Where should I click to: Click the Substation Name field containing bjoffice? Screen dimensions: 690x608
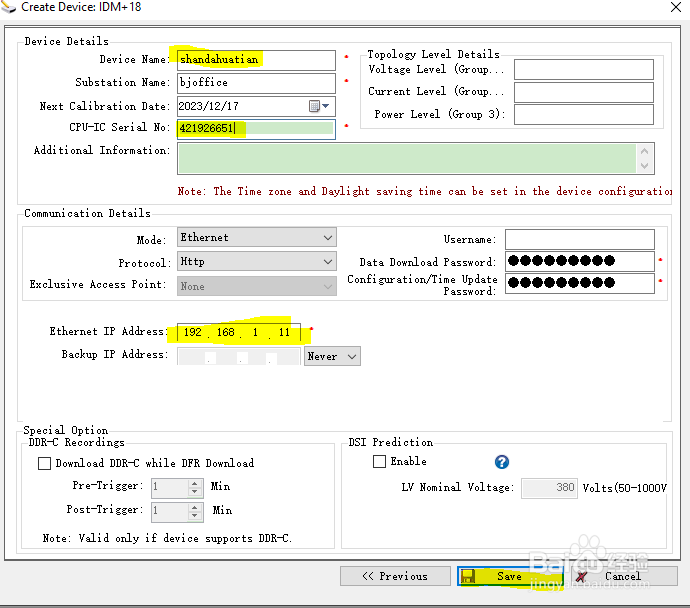point(256,83)
